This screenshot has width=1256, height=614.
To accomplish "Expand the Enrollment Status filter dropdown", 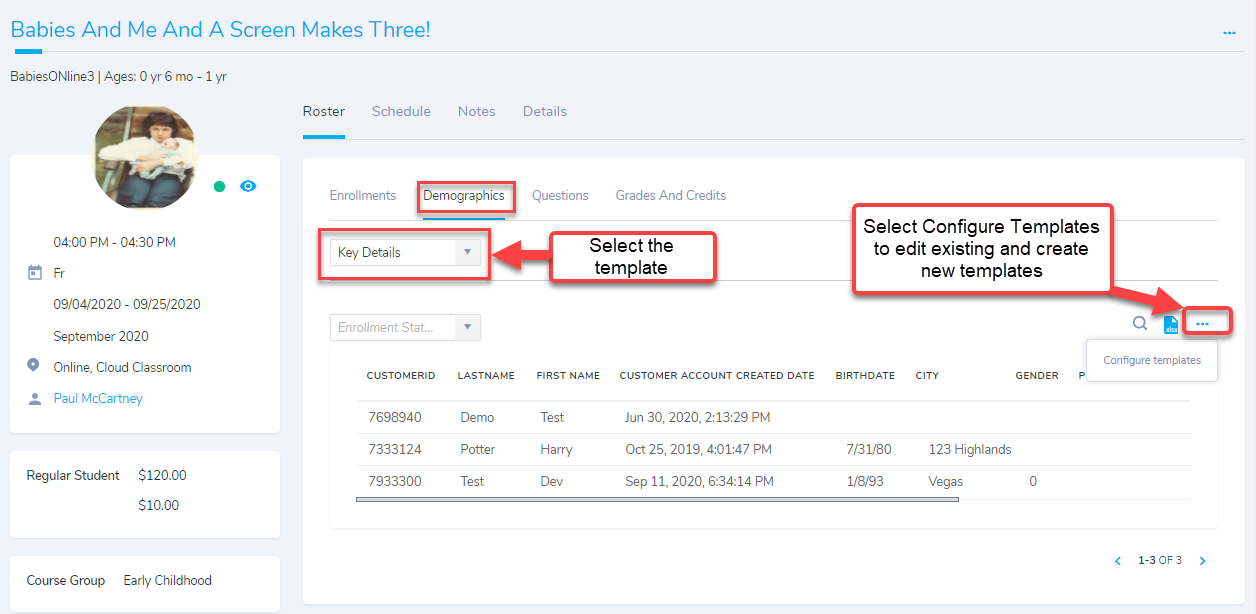I will 405,327.
